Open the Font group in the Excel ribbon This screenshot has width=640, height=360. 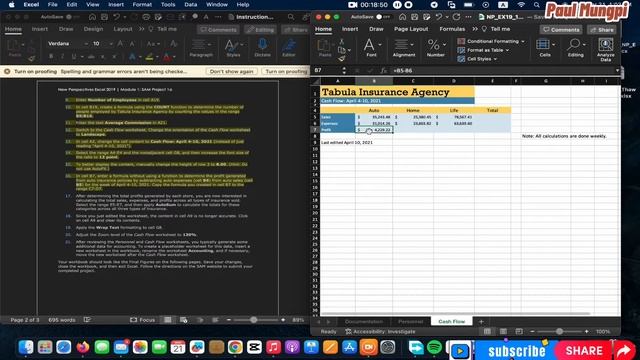coord(371,48)
